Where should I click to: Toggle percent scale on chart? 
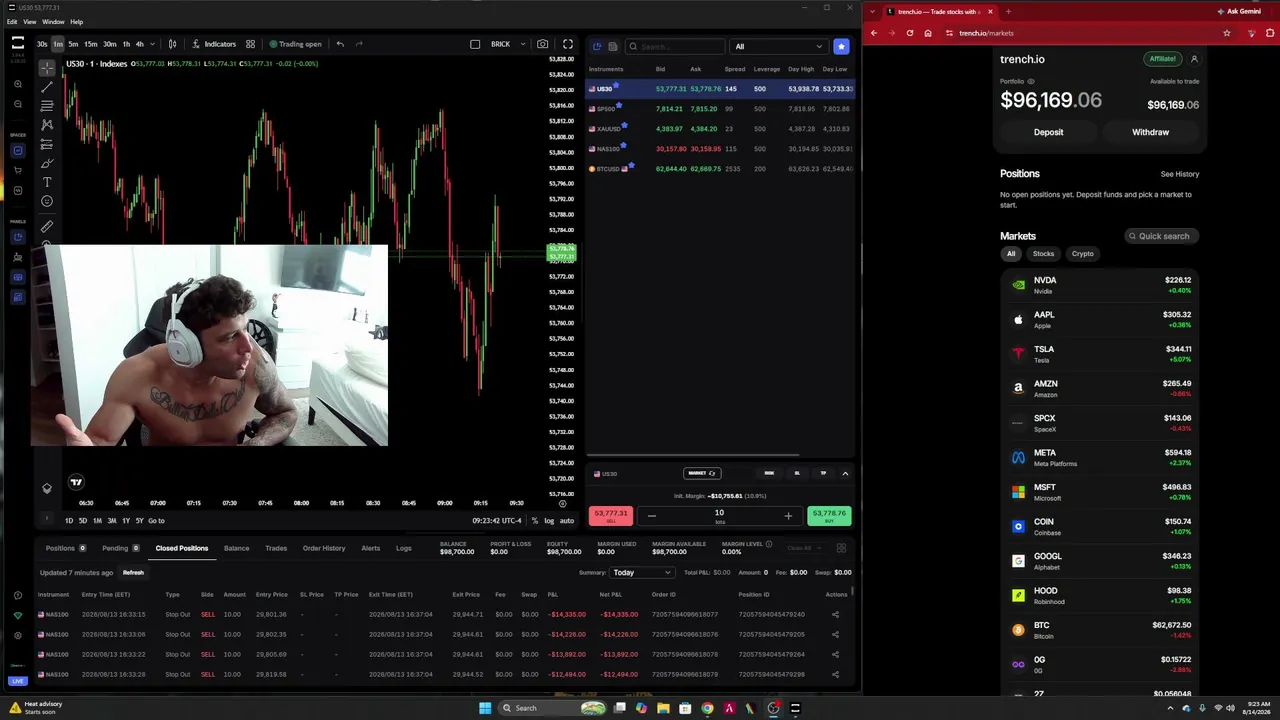click(x=535, y=520)
